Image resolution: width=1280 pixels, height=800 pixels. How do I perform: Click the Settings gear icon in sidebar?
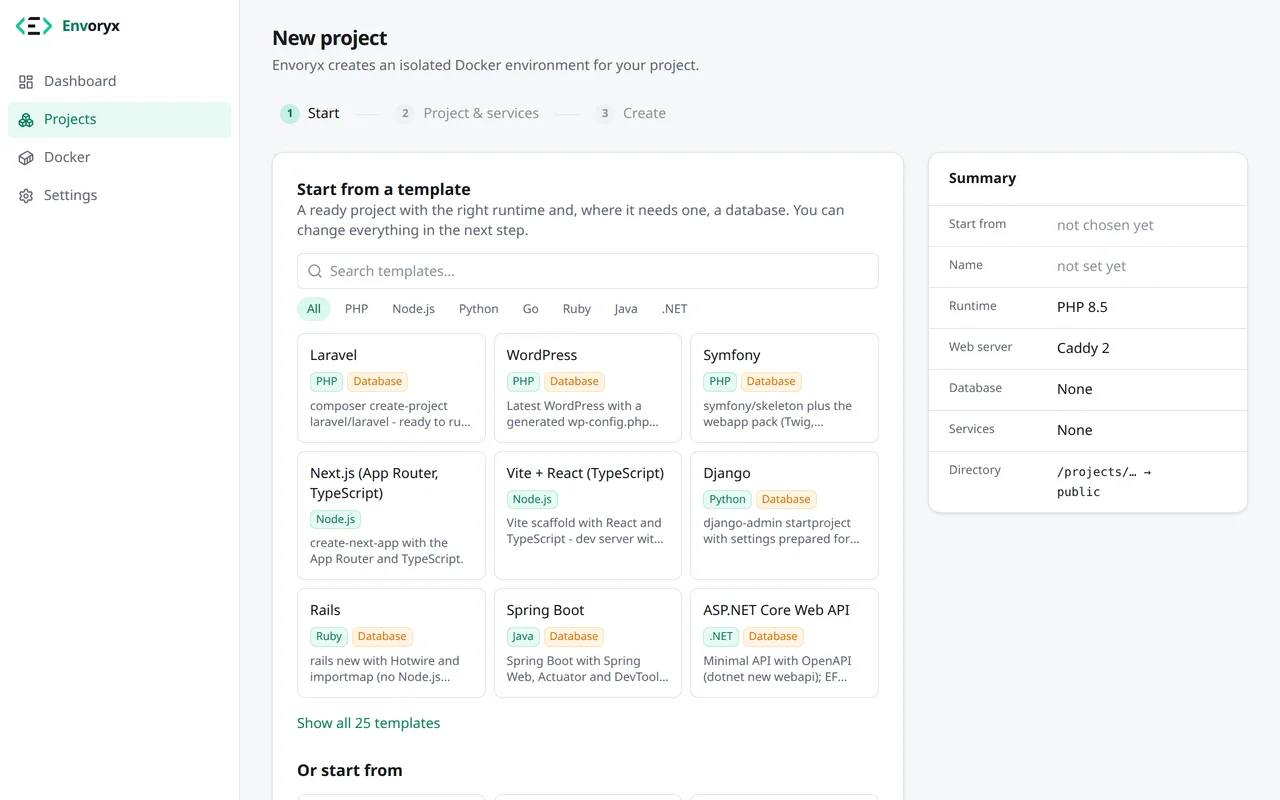pos(26,196)
